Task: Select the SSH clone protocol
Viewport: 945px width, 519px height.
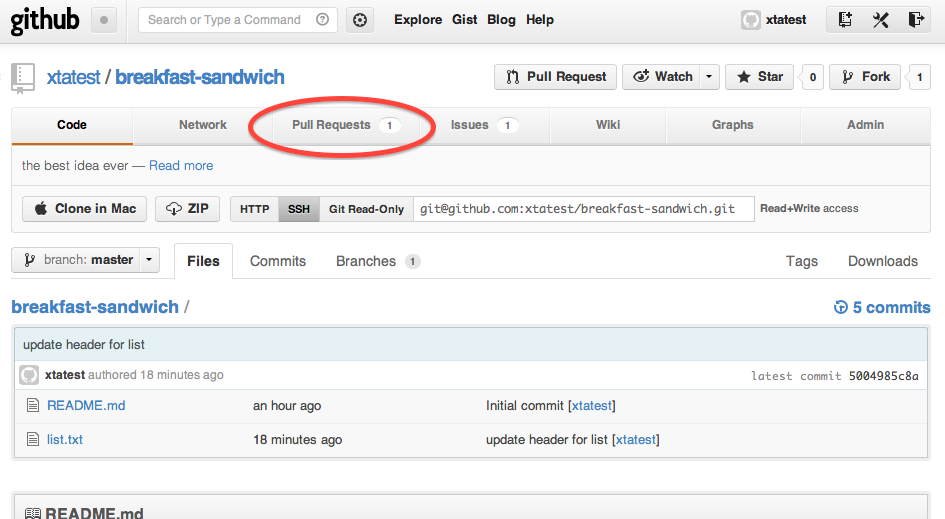Action: click(x=299, y=209)
